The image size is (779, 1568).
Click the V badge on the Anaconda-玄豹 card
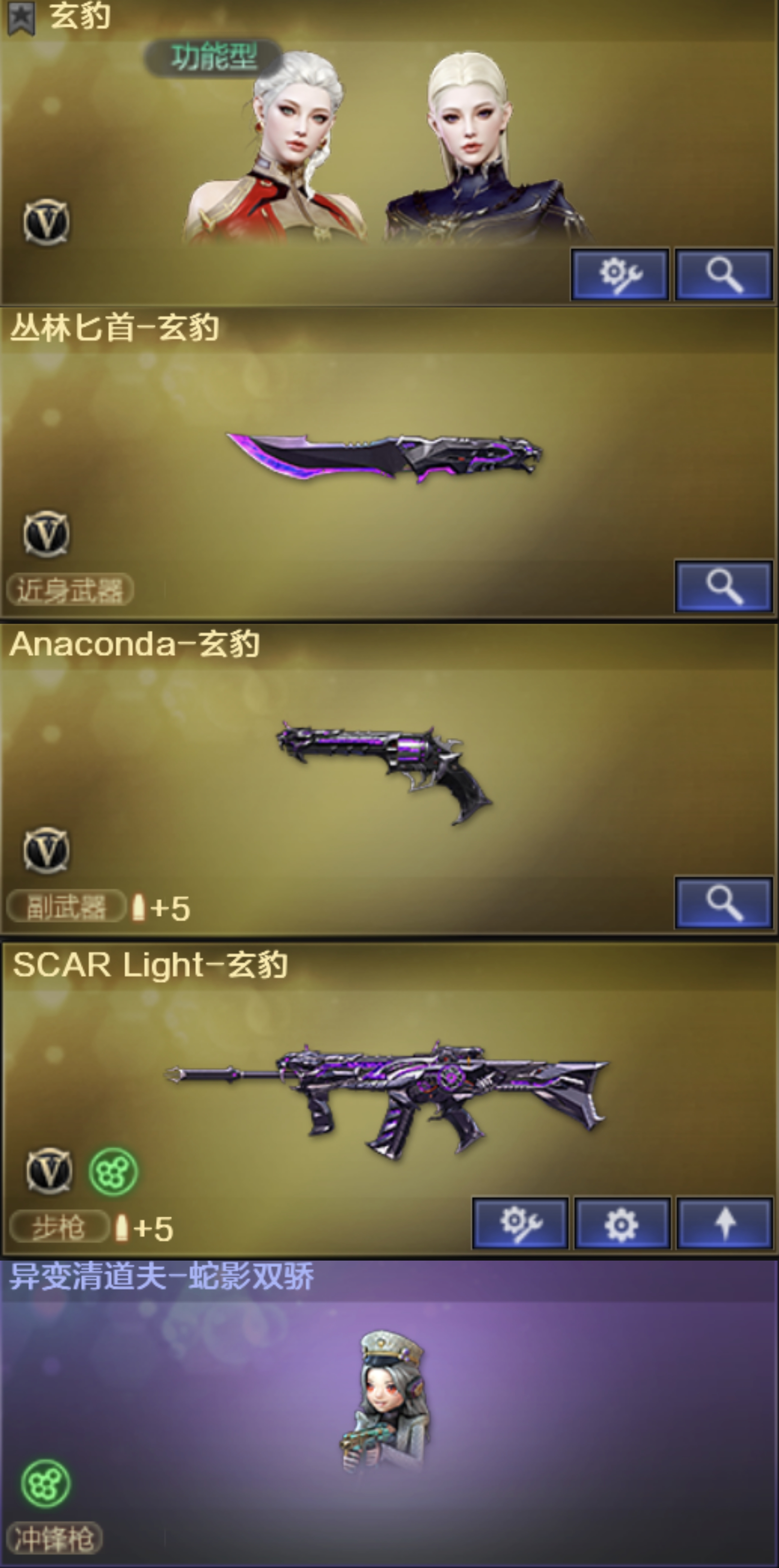coord(46,849)
